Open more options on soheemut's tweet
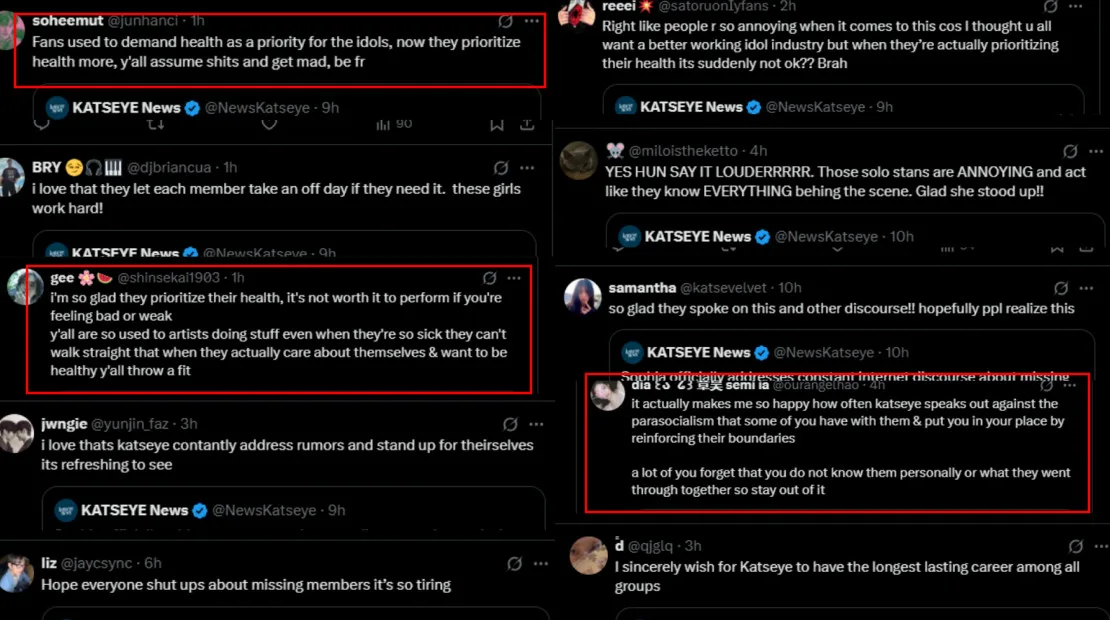The width and height of the screenshot is (1110, 620). (532, 21)
